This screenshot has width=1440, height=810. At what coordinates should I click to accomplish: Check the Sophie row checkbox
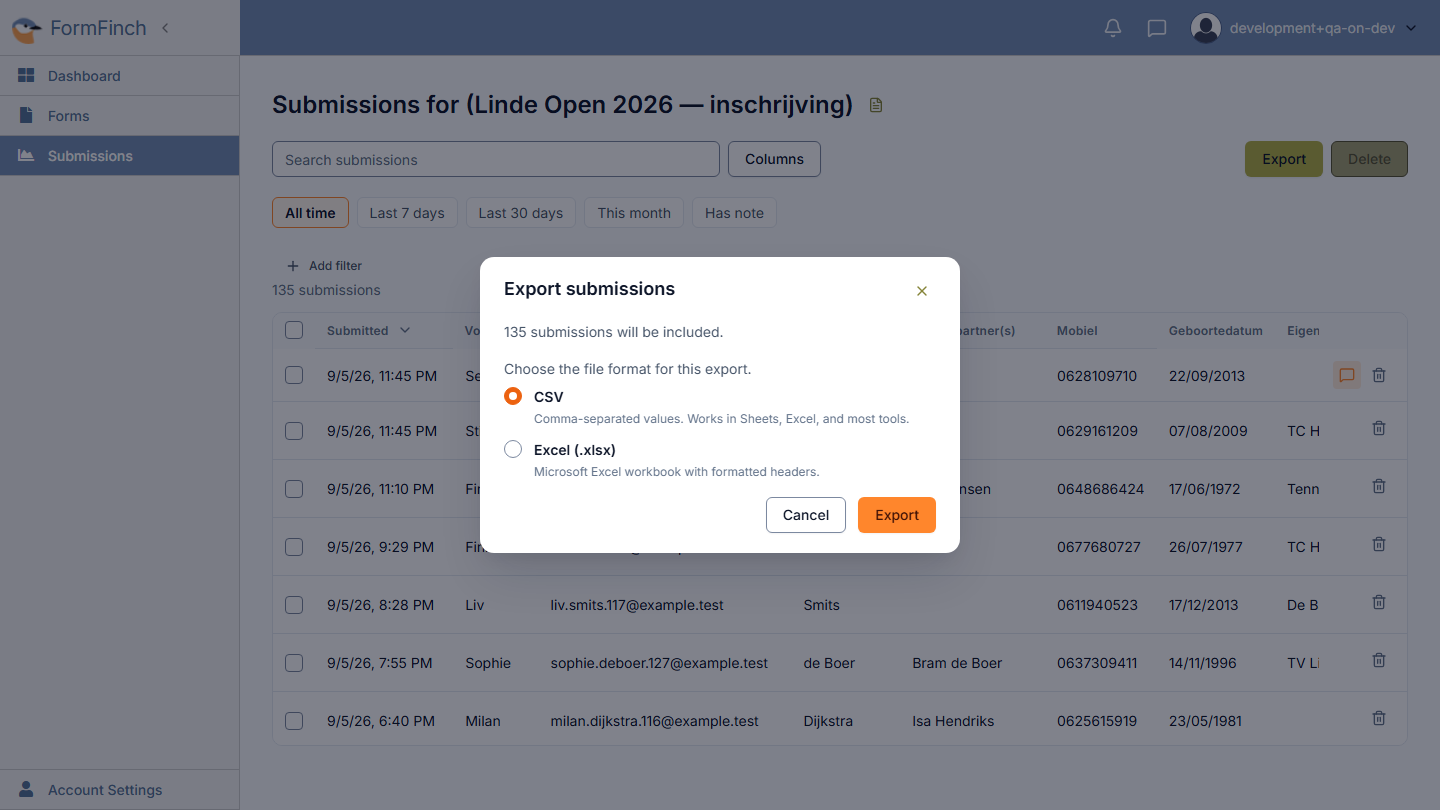click(x=294, y=663)
